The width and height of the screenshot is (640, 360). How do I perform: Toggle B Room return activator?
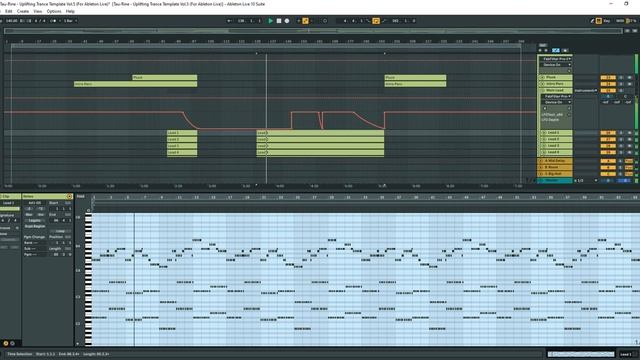[x=608, y=167]
